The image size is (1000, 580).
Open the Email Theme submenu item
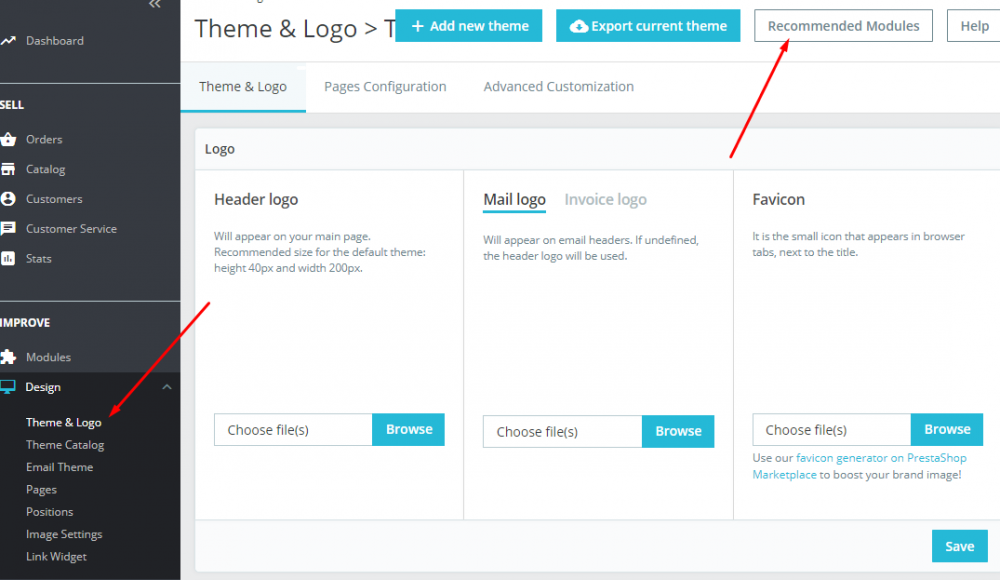(x=59, y=467)
